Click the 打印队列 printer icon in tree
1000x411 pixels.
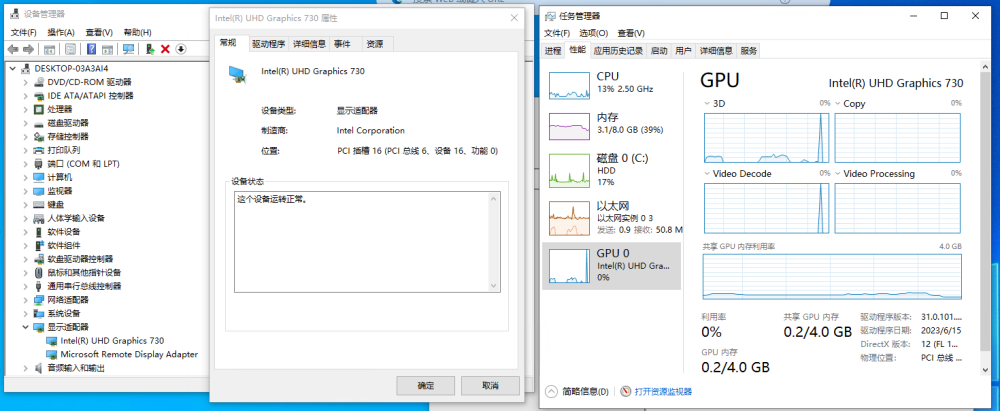[39, 150]
